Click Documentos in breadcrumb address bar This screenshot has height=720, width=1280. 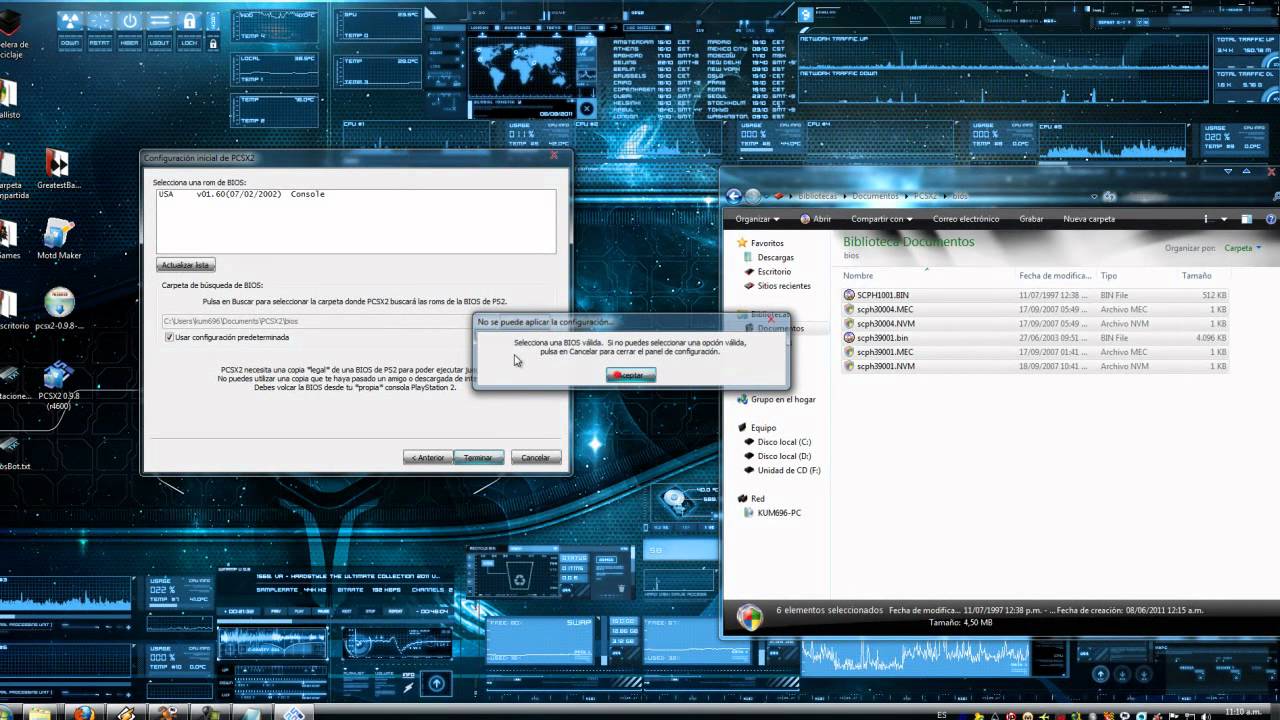coord(875,196)
